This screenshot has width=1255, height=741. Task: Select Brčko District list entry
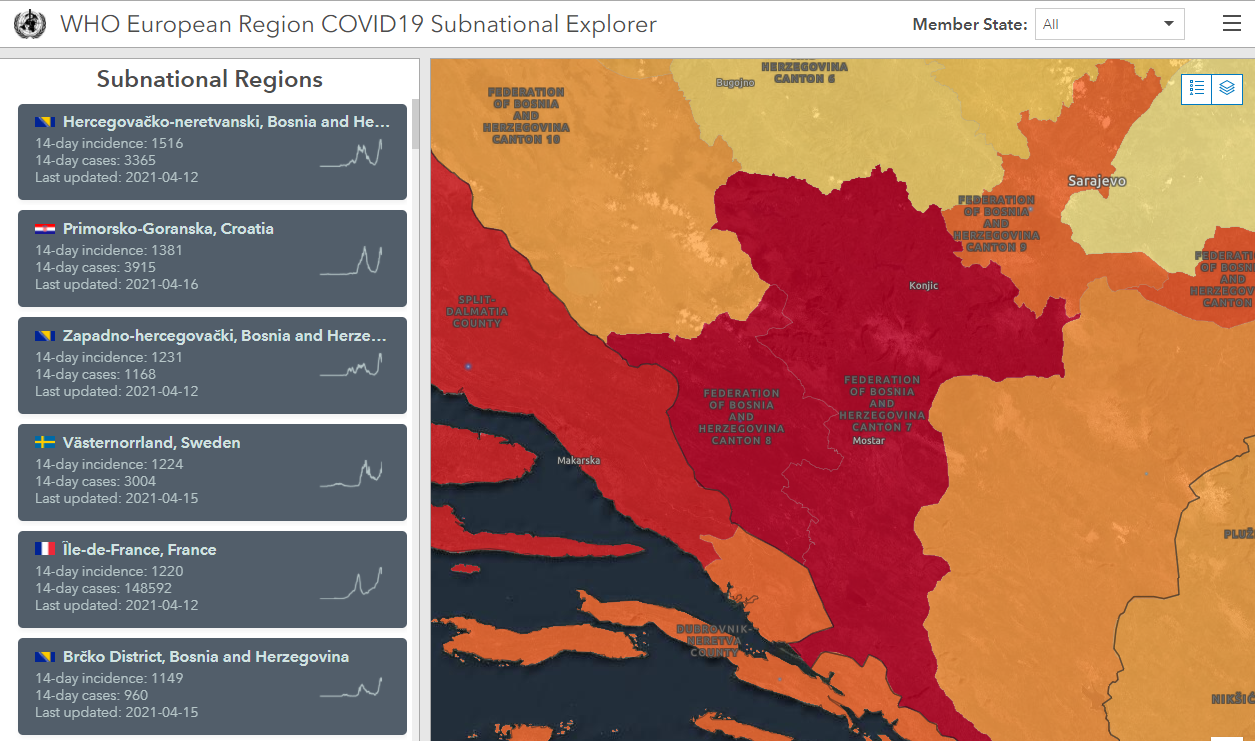pyautogui.click(x=212, y=686)
